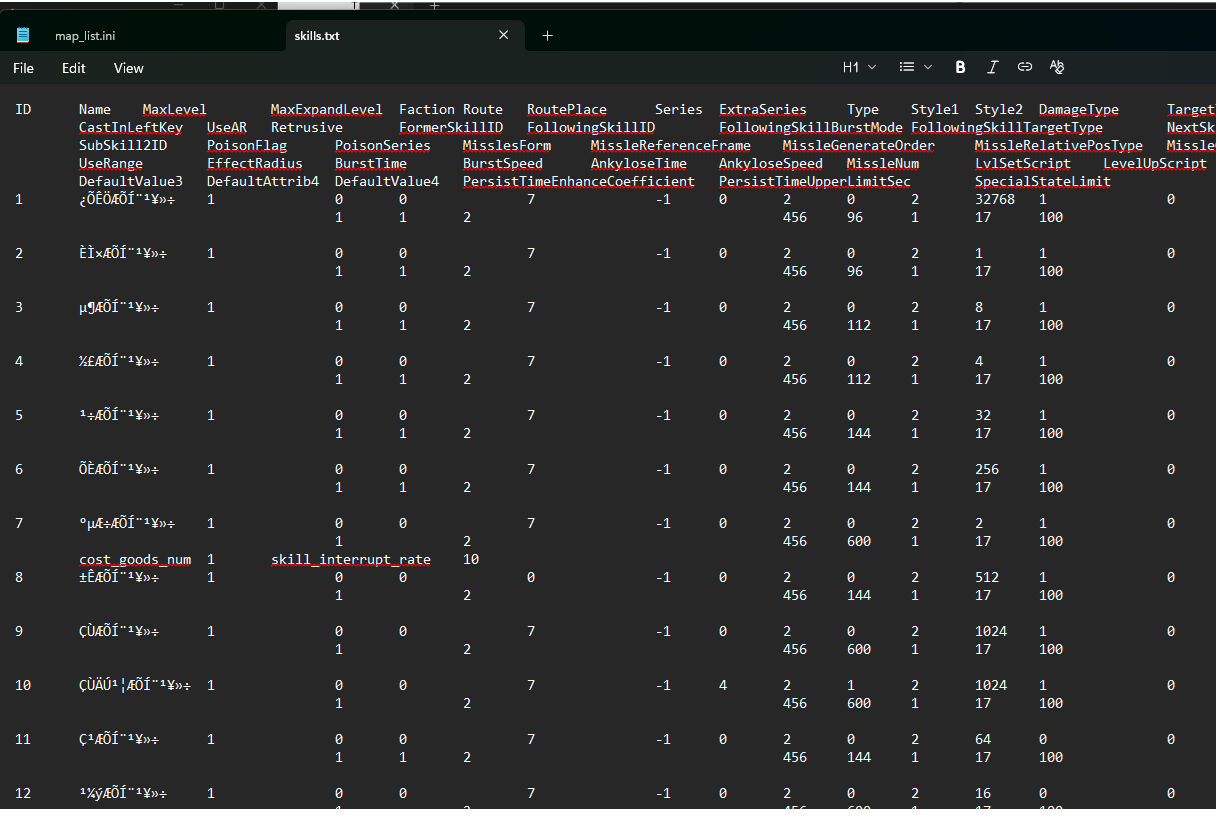The width and height of the screenshot is (1216, 824).
Task: Click the MissleGenerateOrder header word
Action: (x=859, y=145)
